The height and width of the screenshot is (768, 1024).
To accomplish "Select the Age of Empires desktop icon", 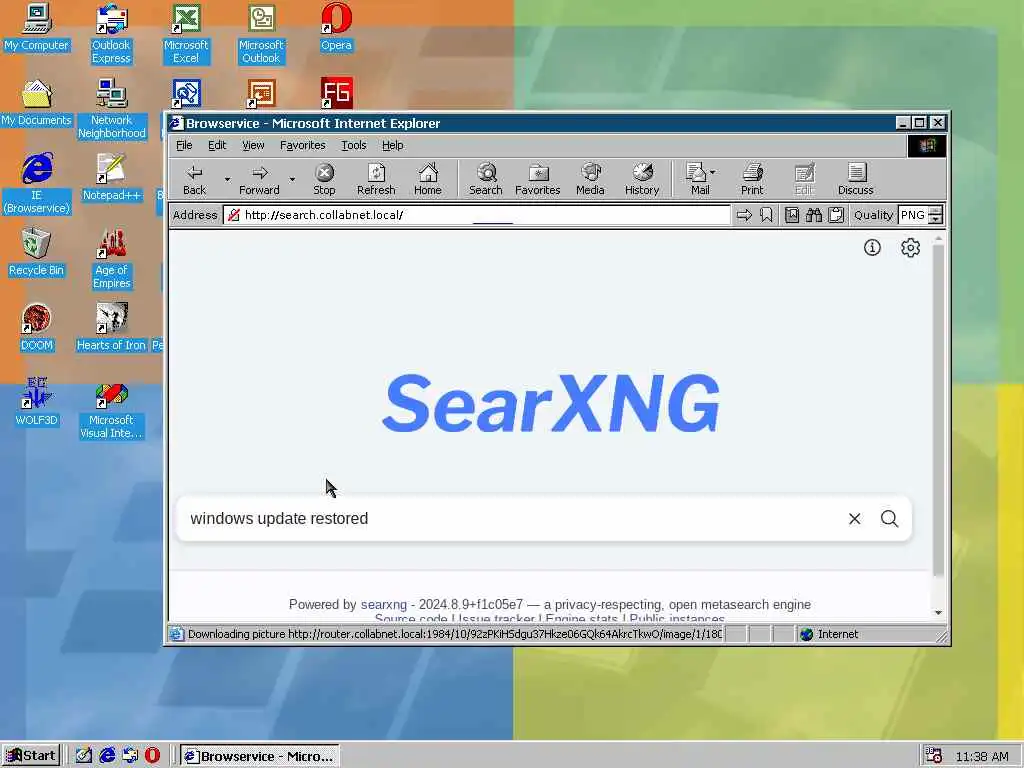I will (111, 259).
